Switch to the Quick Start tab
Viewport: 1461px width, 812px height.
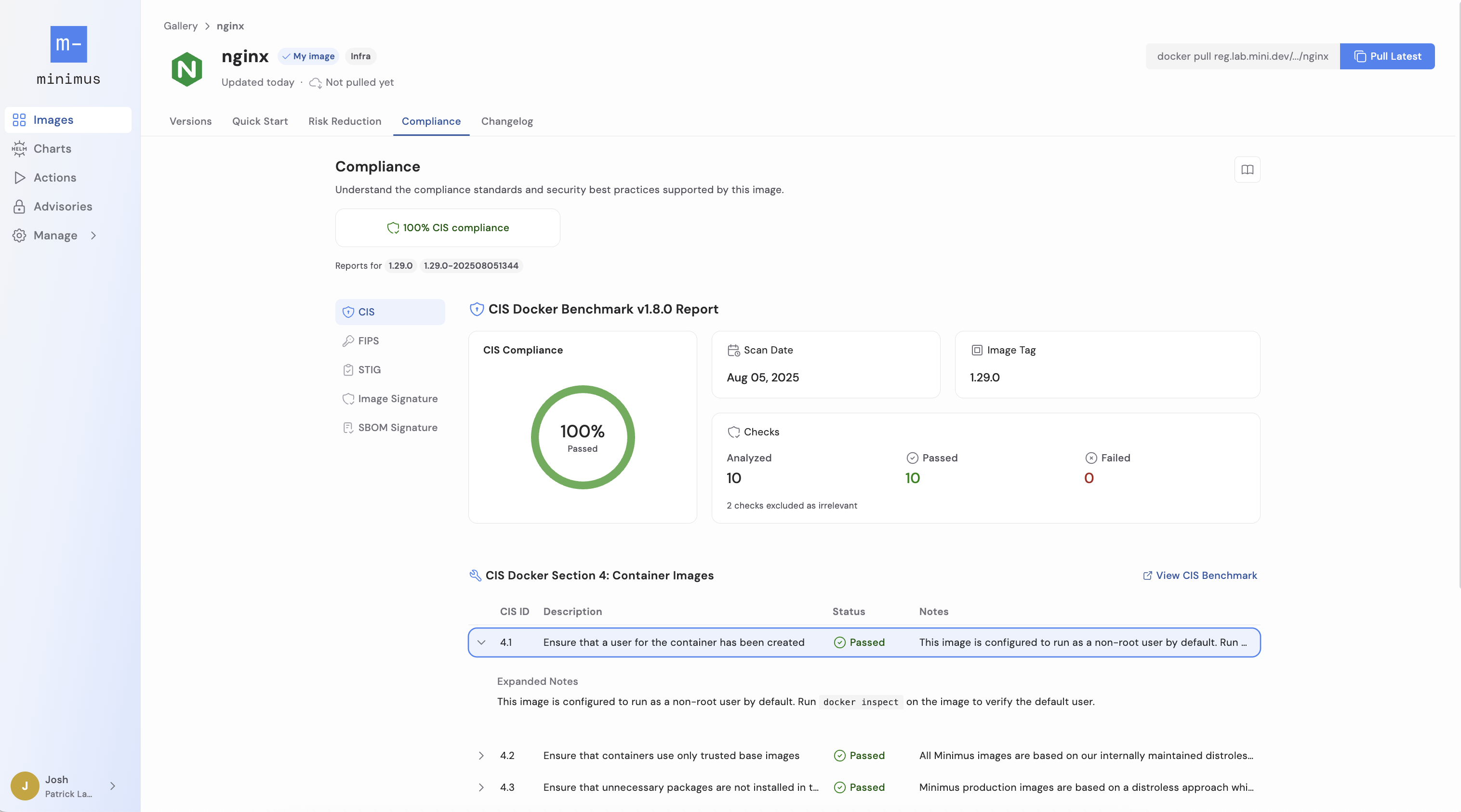click(260, 121)
